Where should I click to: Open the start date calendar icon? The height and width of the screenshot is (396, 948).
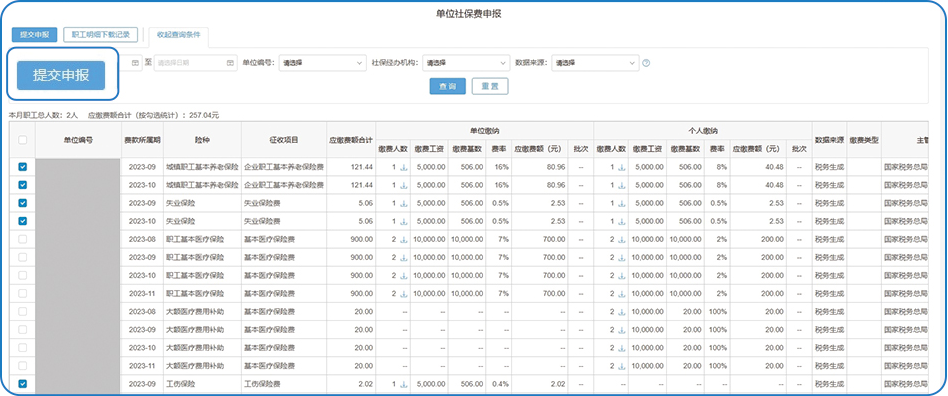click(x=135, y=62)
